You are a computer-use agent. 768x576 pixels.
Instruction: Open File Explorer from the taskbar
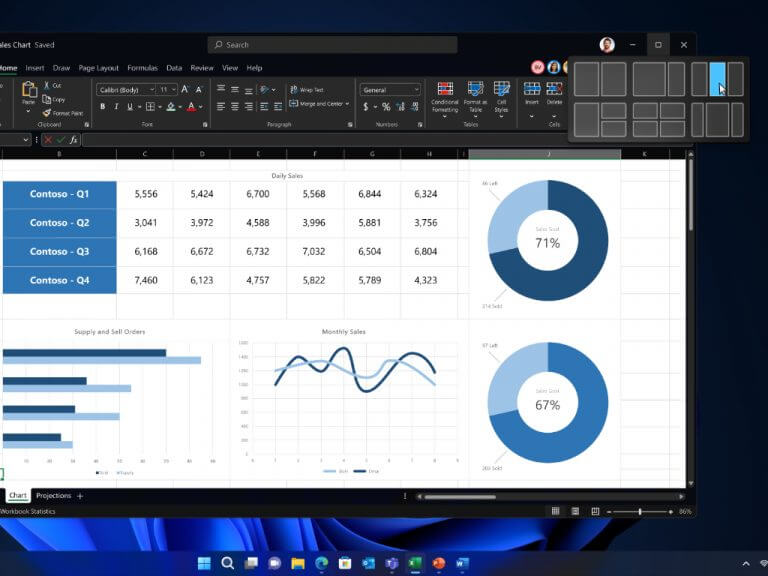[x=298, y=563]
